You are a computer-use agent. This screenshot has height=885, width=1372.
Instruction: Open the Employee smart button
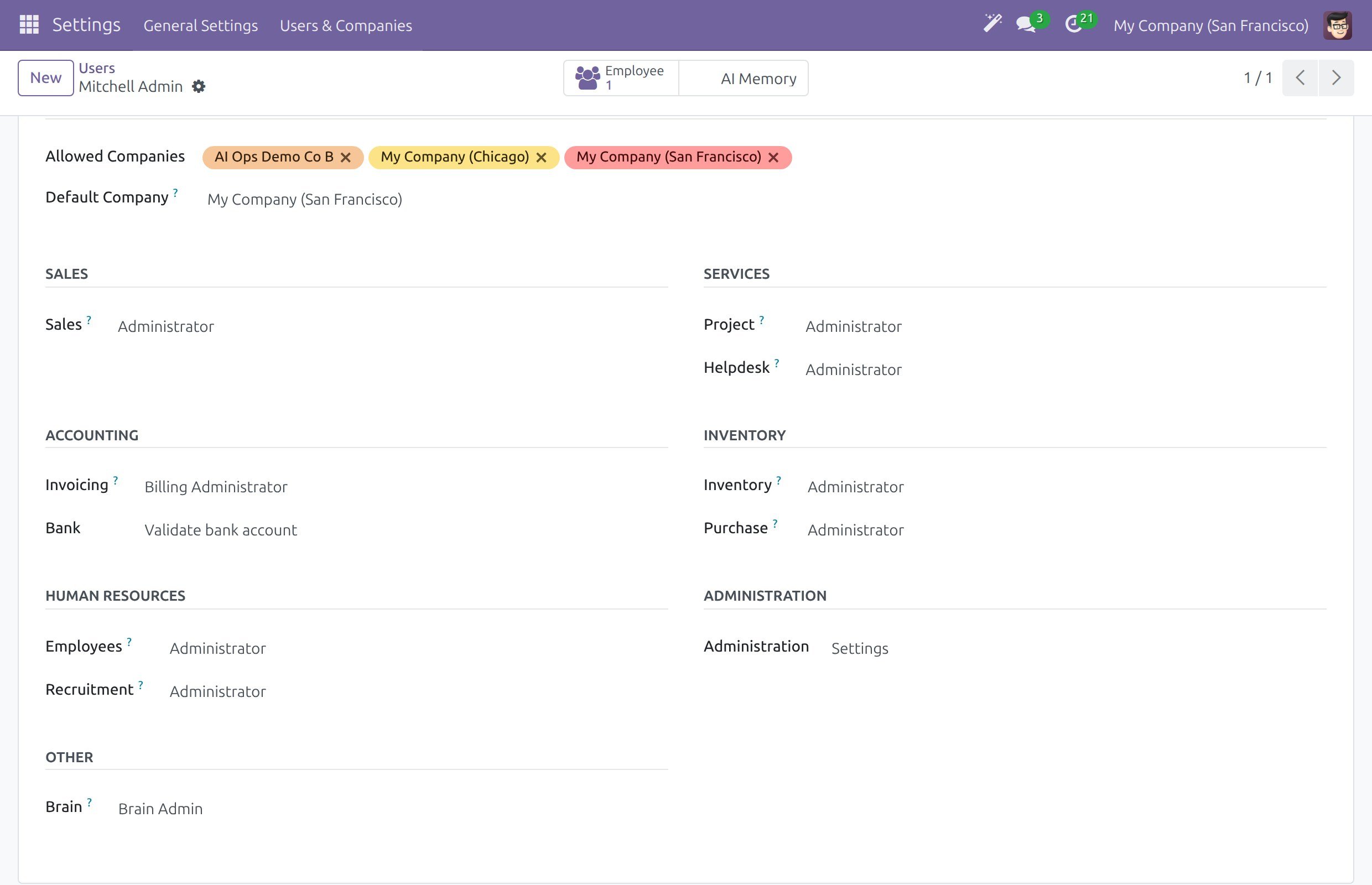(621, 77)
